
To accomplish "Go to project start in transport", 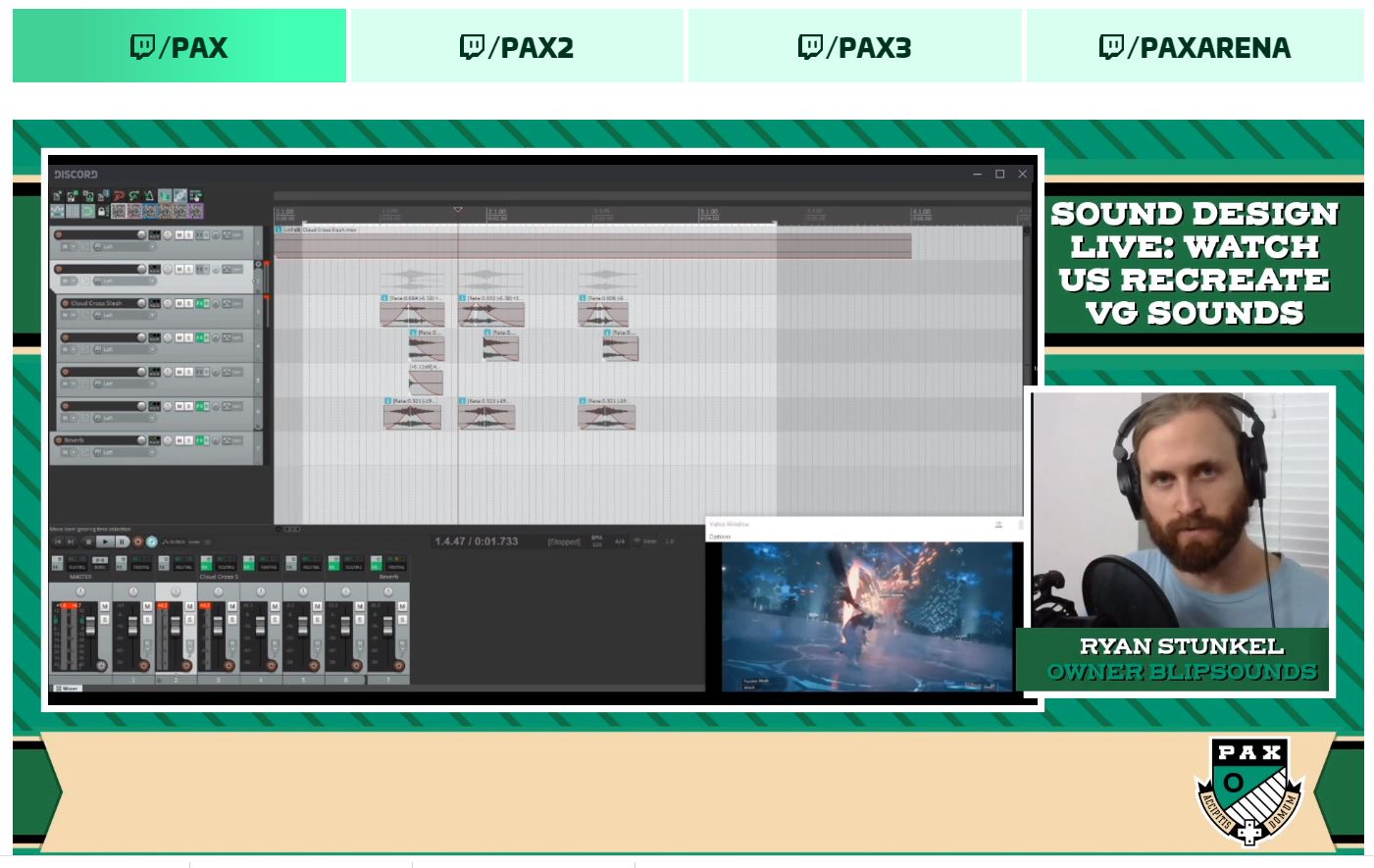I will coord(57,542).
